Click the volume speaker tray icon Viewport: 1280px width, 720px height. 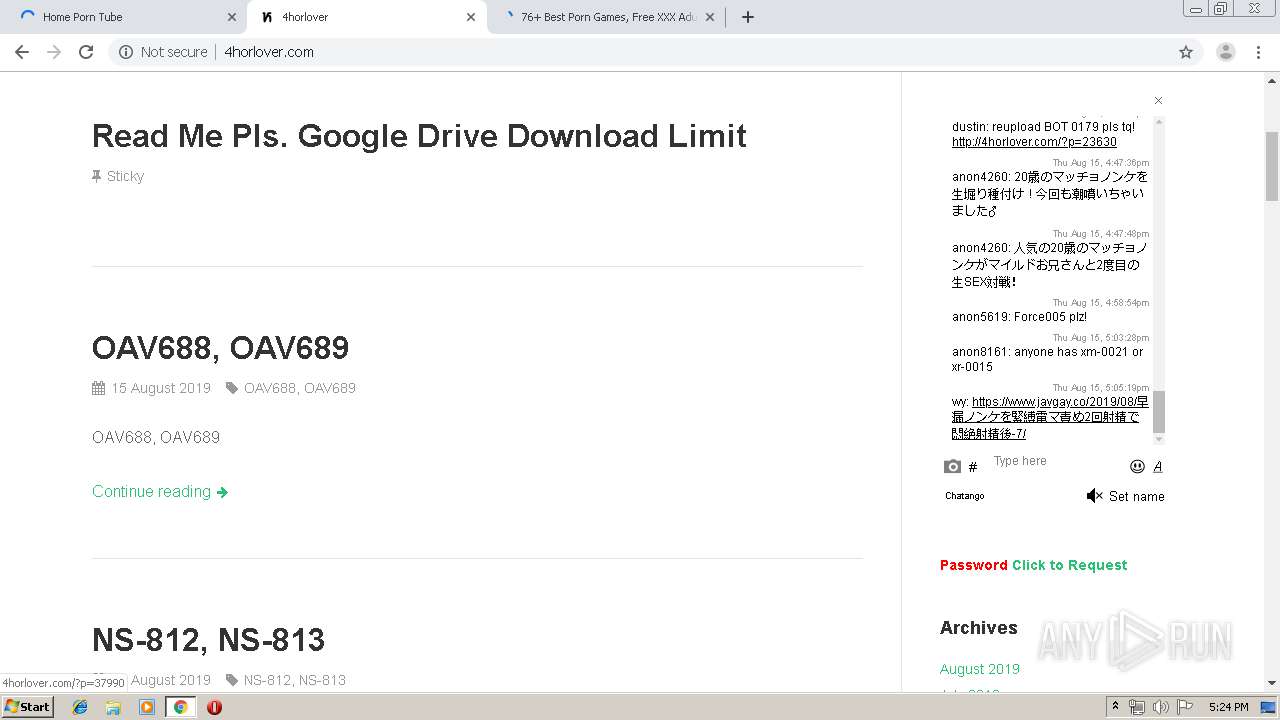[x=1160, y=707]
